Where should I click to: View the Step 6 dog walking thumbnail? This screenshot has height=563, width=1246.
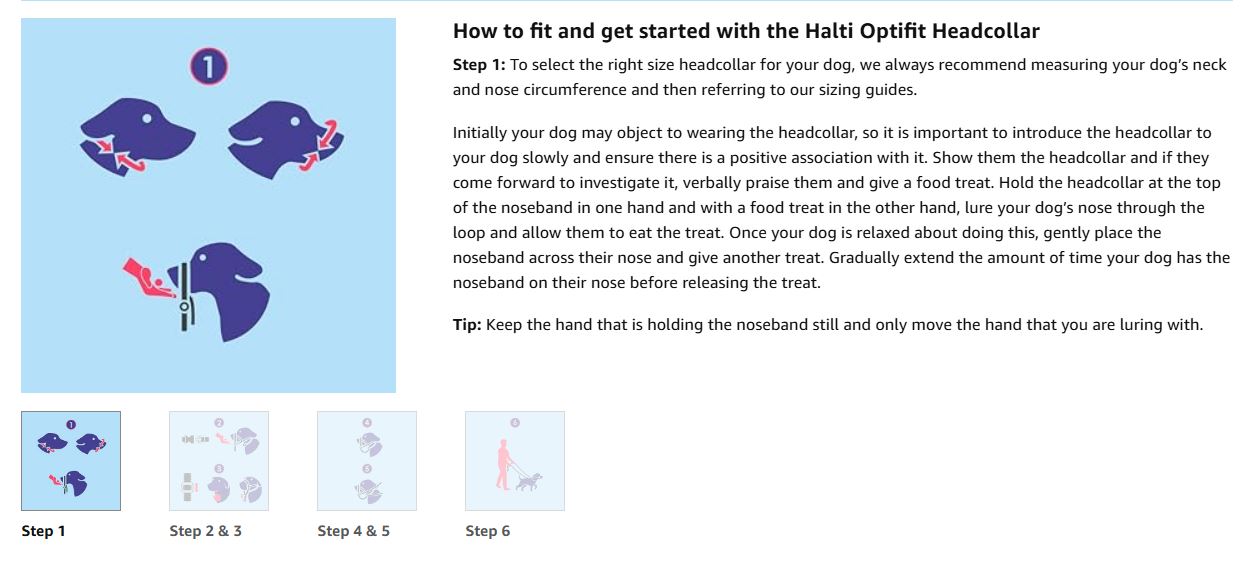(515, 461)
